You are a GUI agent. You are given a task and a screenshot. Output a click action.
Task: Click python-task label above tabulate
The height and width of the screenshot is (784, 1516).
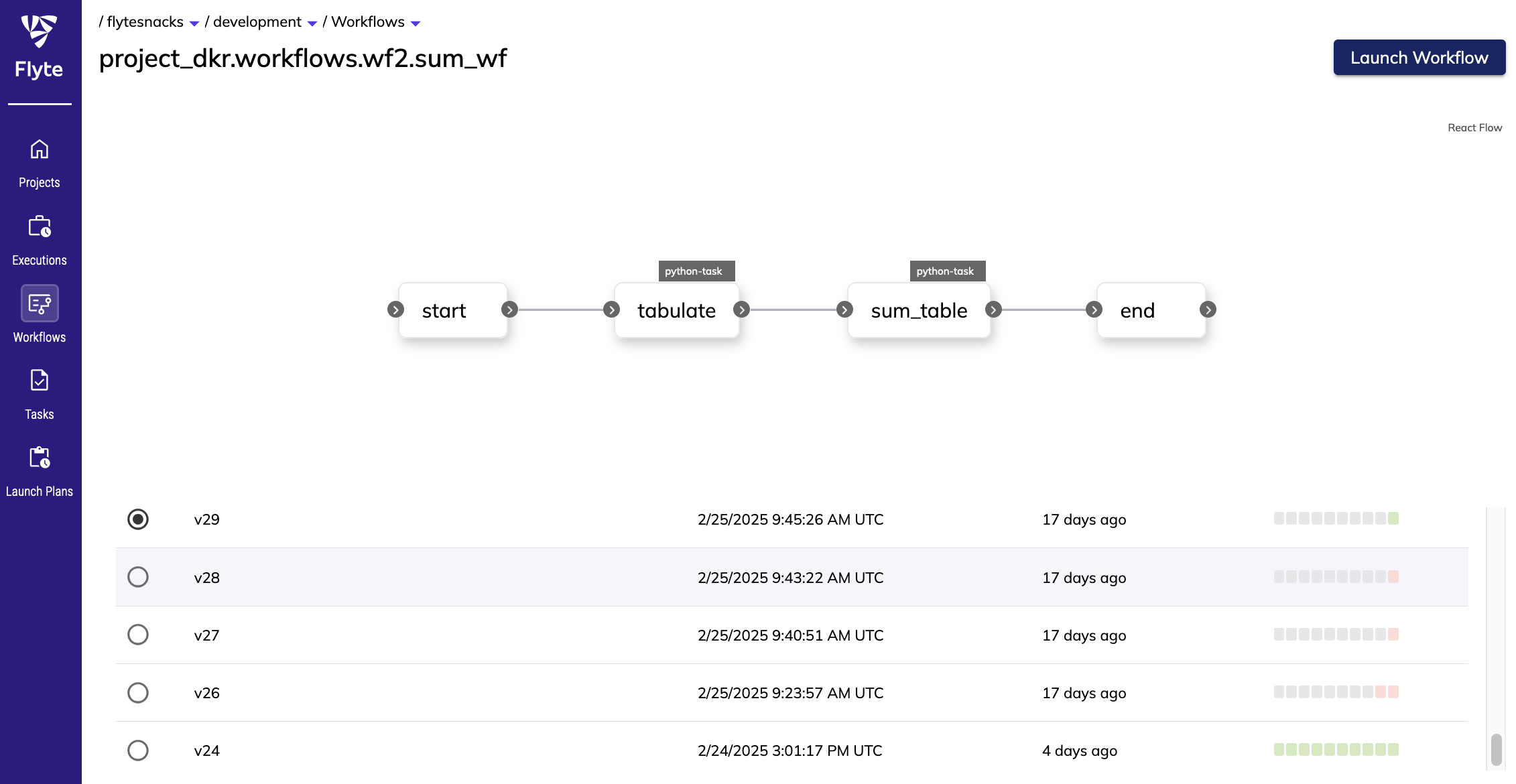(696, 271)
